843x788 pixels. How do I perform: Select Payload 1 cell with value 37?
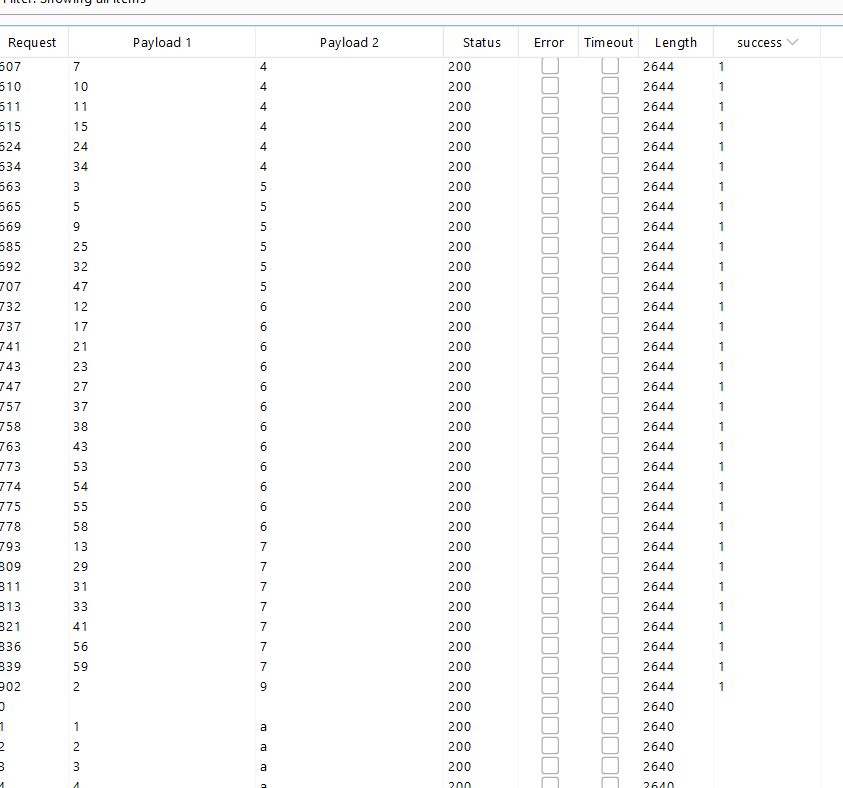pos(81,406)
